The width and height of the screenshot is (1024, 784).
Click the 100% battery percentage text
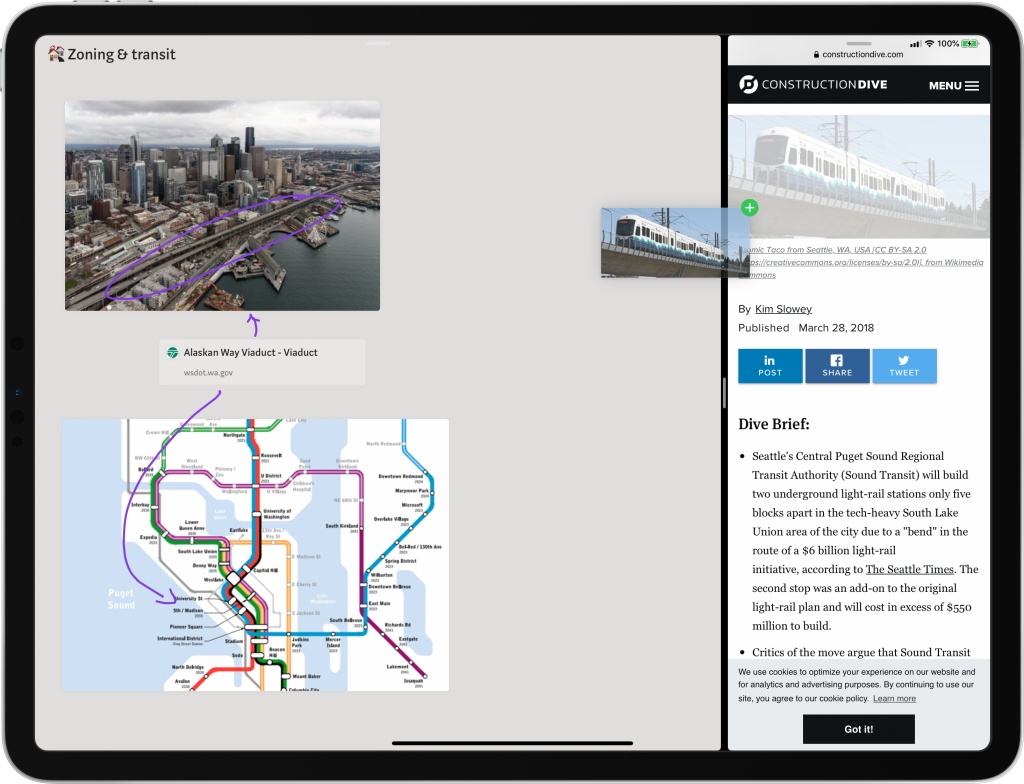tap(948, 44)
